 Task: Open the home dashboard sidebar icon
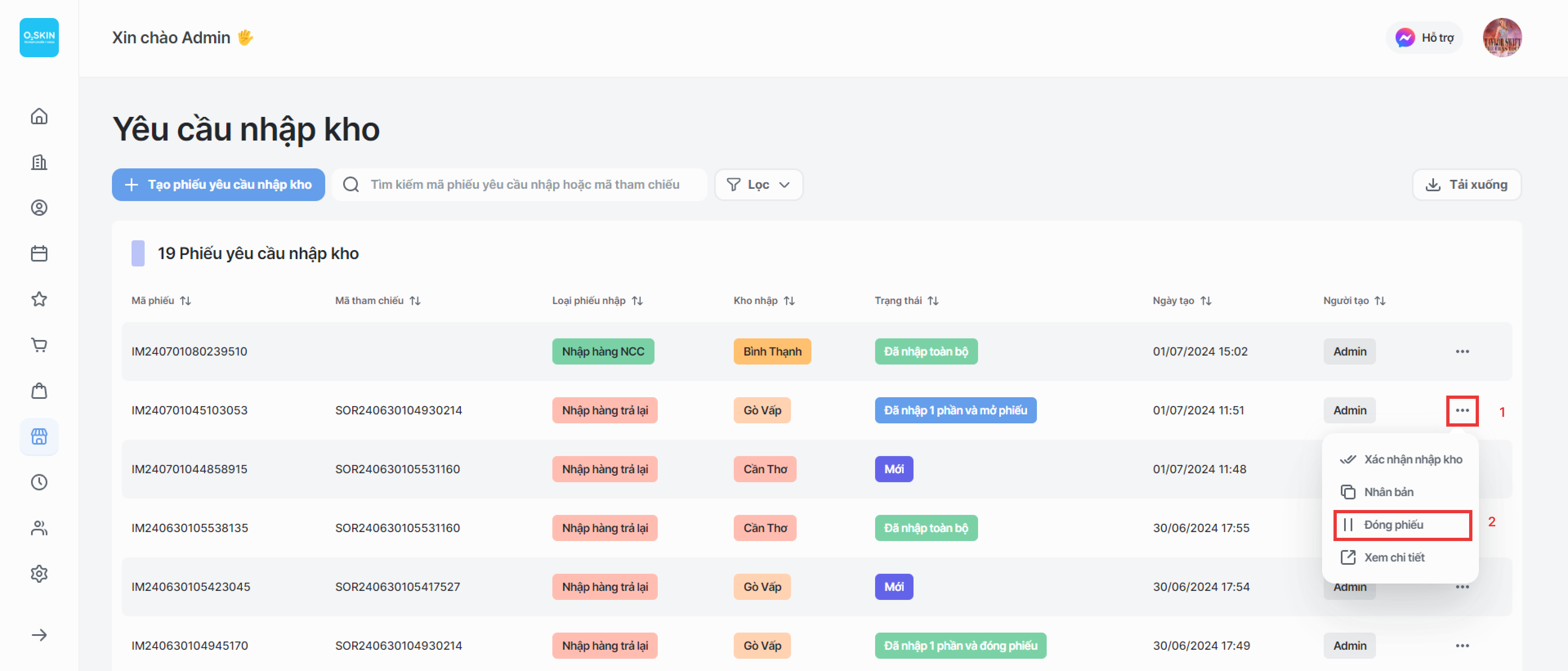[39, 116]
